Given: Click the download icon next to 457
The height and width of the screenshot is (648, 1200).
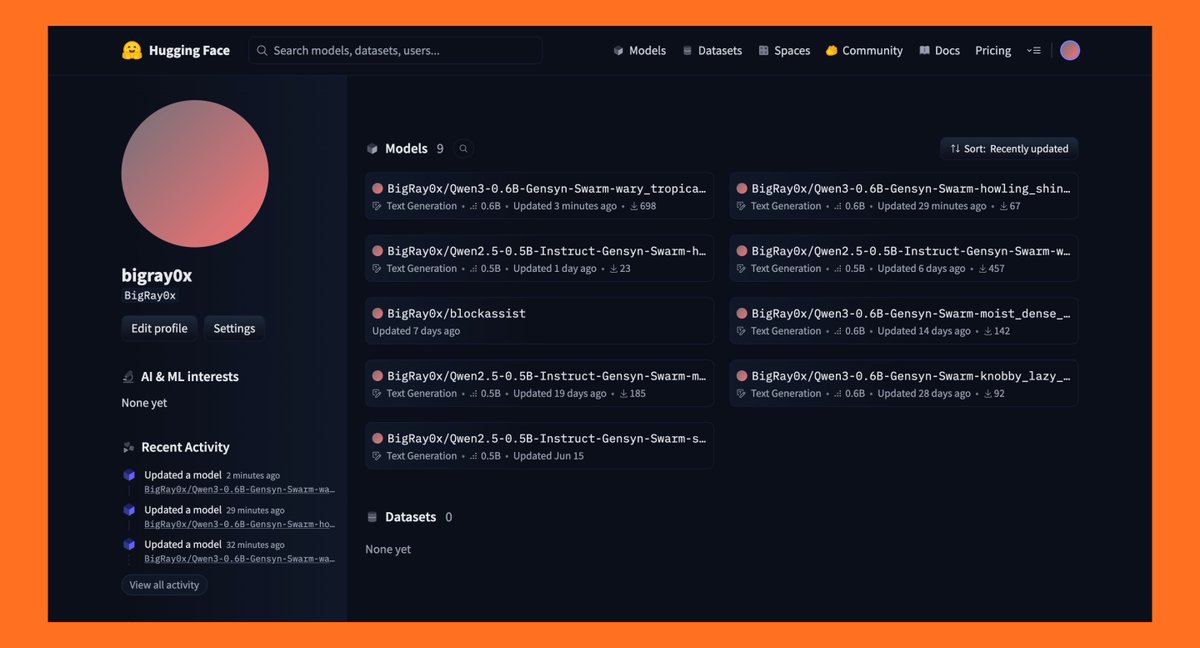Looking at the screenshot, I should tap(983, 268).
